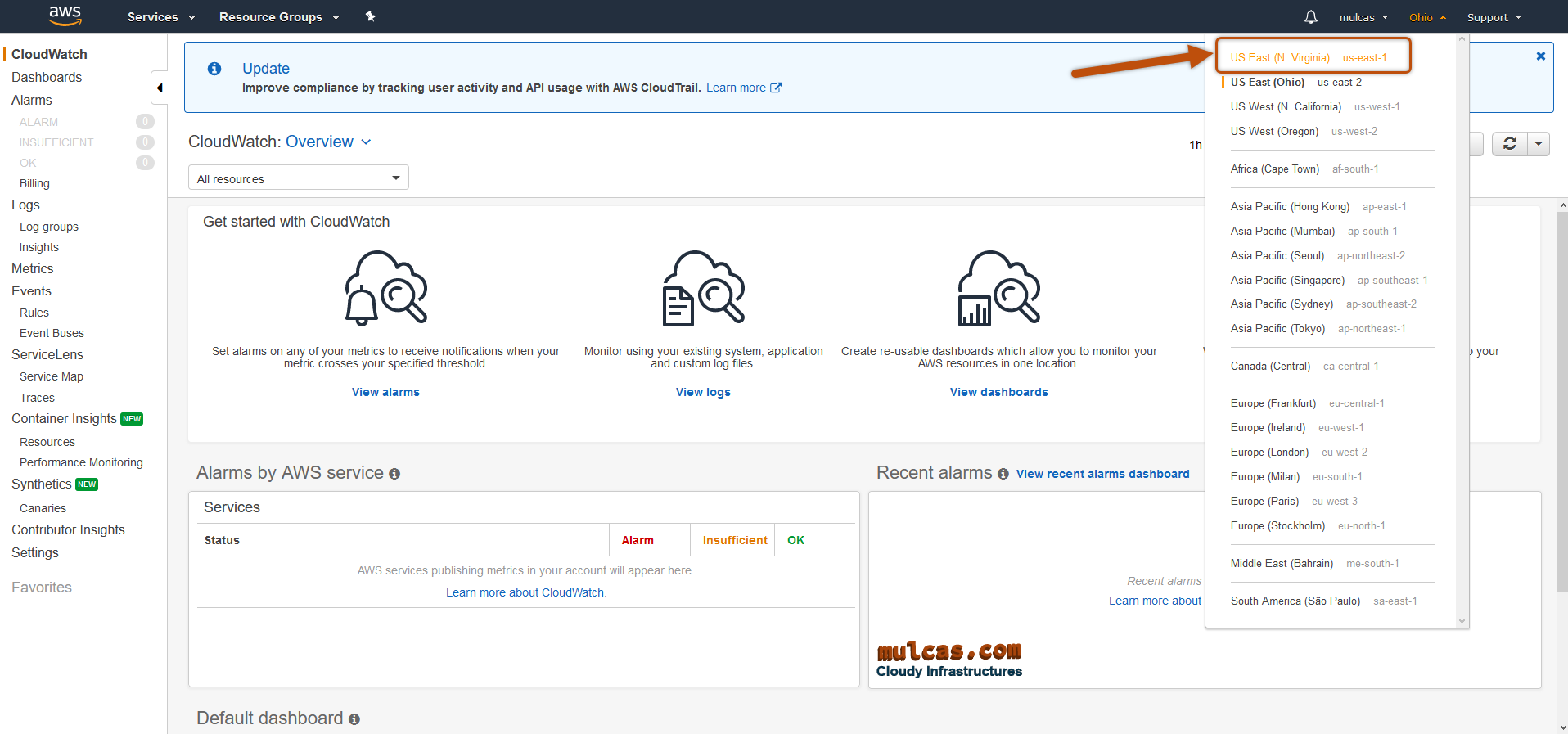Click the View alarms link
The width and height of the screenshot is (1568, 734).
click(385, 392)
